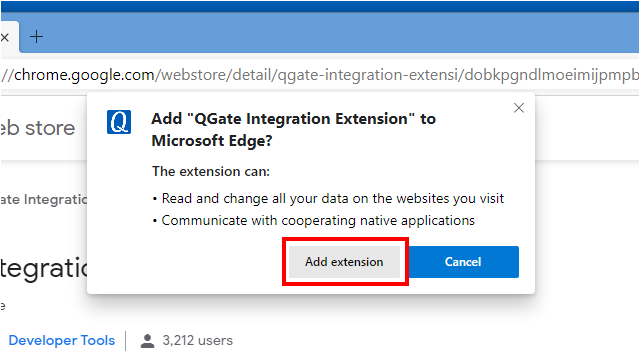Screen dimensions: 640x360
Task: Click the dobkpgndlmoeimijpmpb ID in the URL
Action: point(551,75)
